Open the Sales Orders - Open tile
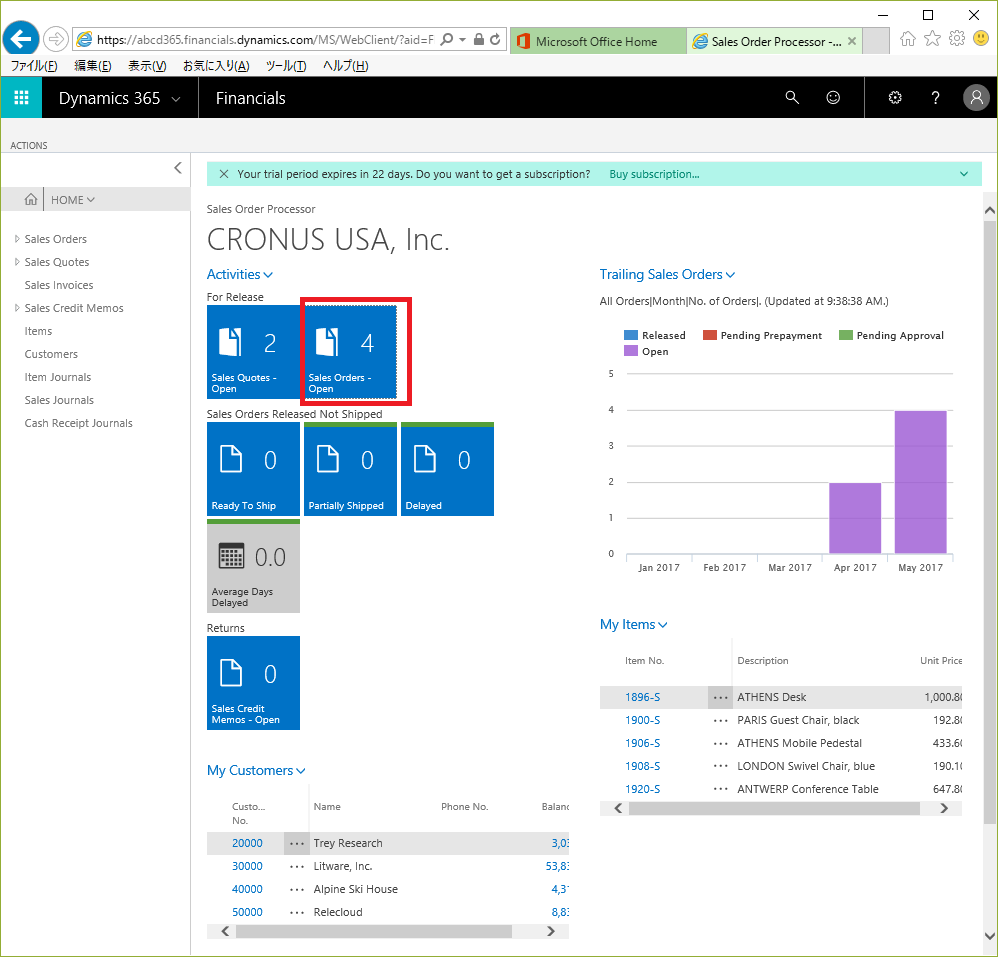The height and width of the screenshot is (957, 998). click(351, 352)
